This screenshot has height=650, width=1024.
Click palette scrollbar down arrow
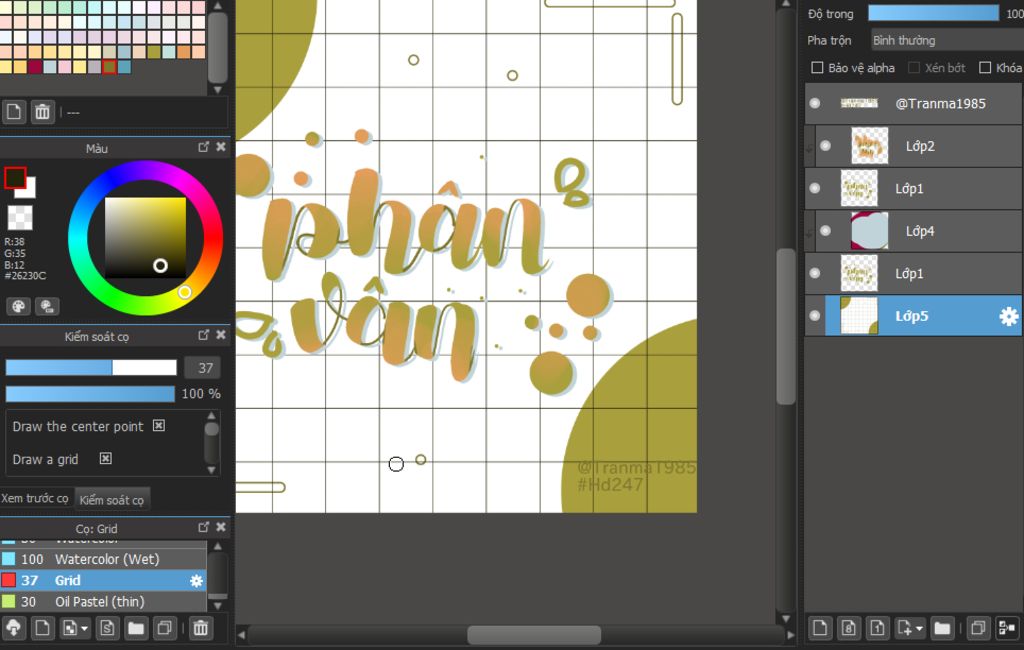tap(218, 89)
